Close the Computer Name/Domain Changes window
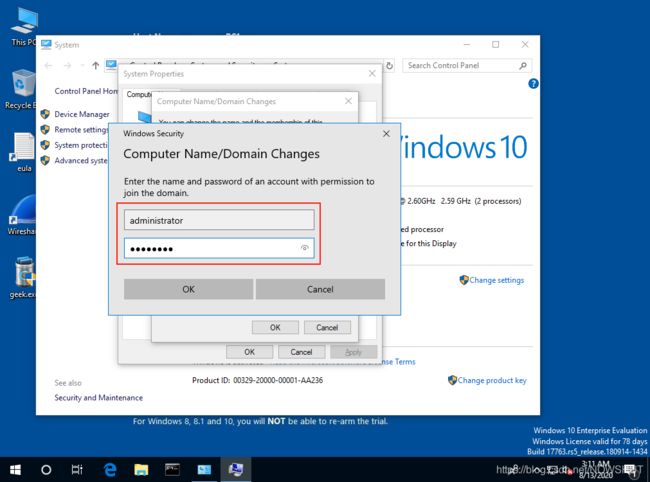 [348, 101]
